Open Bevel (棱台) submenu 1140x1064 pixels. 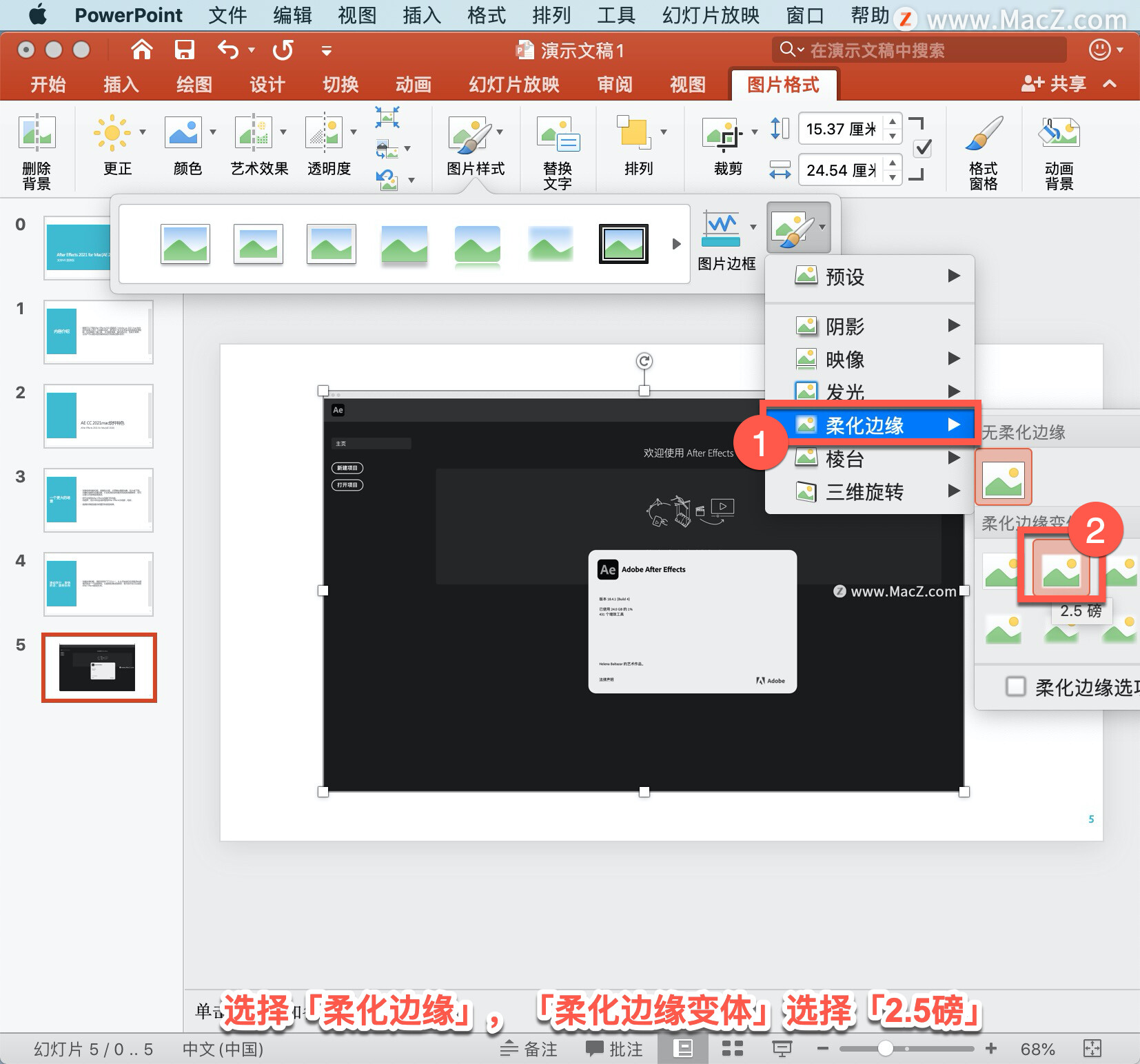(870, 458)
